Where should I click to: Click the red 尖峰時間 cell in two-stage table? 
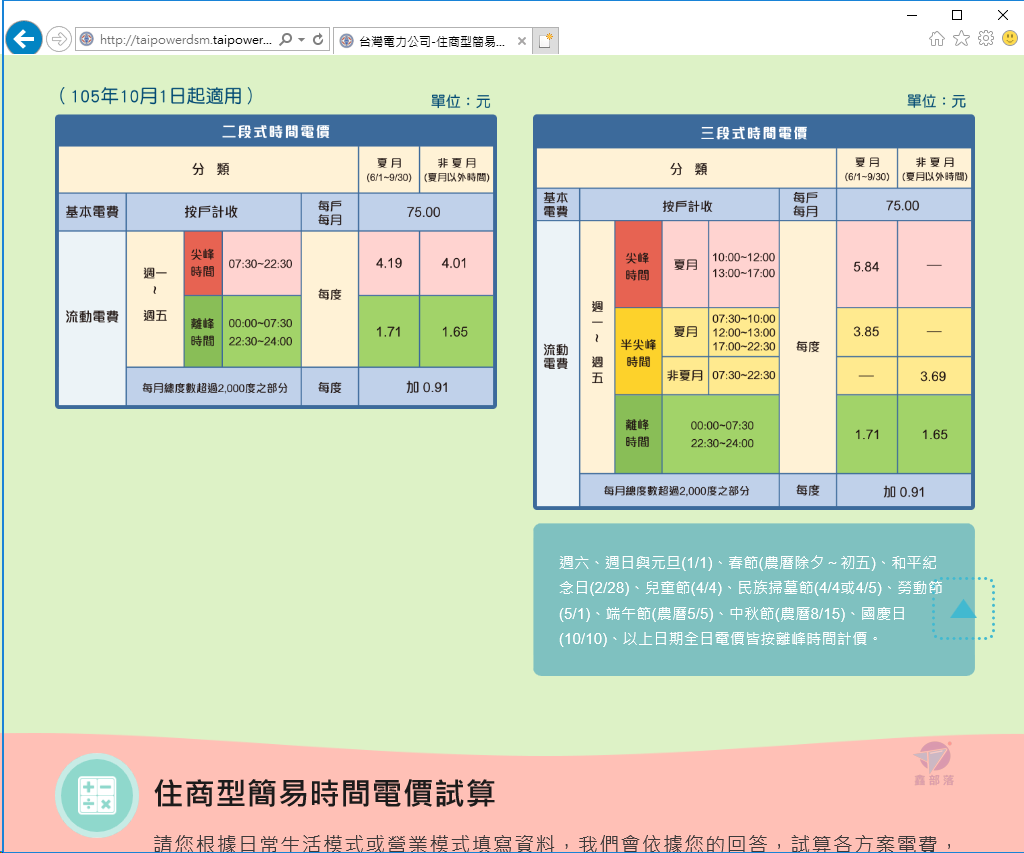[202, 263]
